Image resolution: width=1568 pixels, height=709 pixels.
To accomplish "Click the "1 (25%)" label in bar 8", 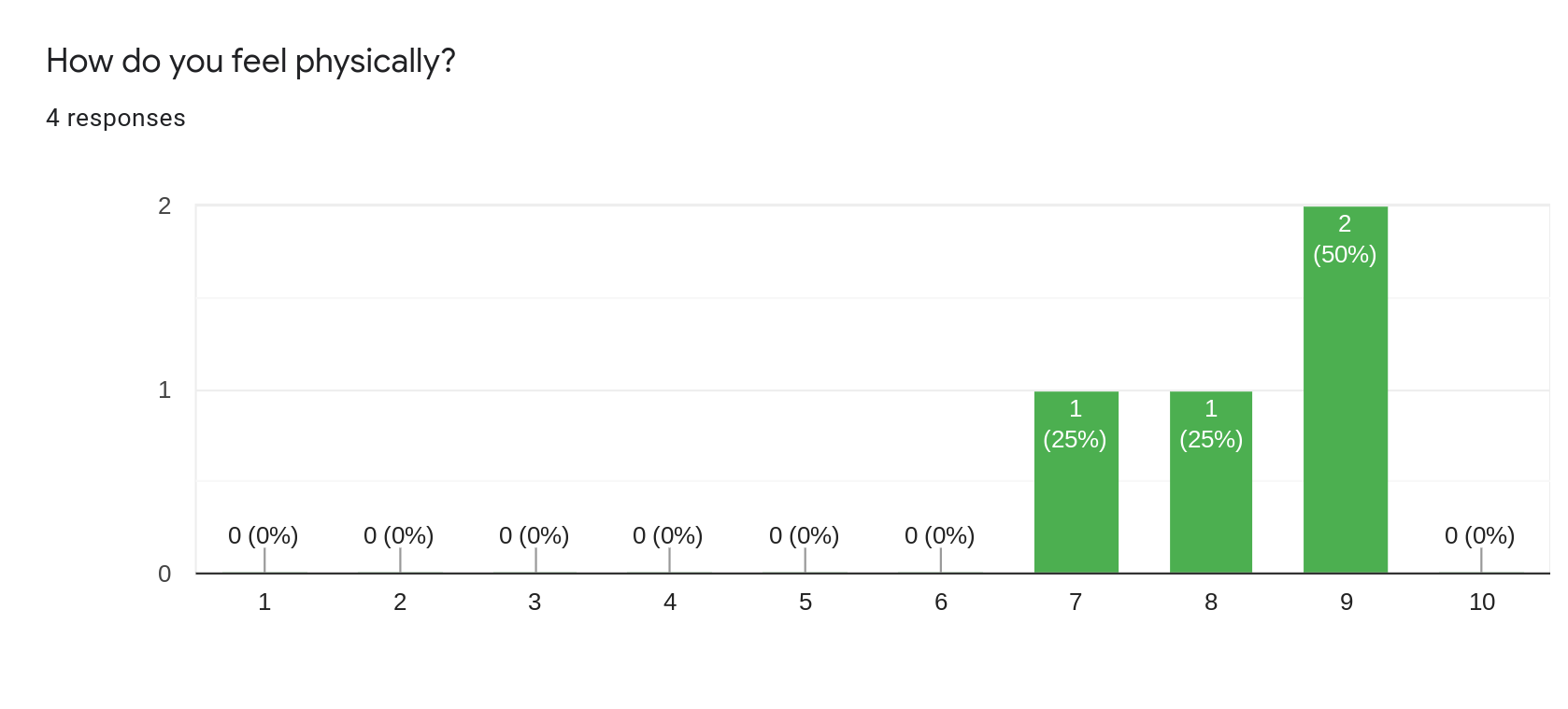I will click(x=1211, y=424).
